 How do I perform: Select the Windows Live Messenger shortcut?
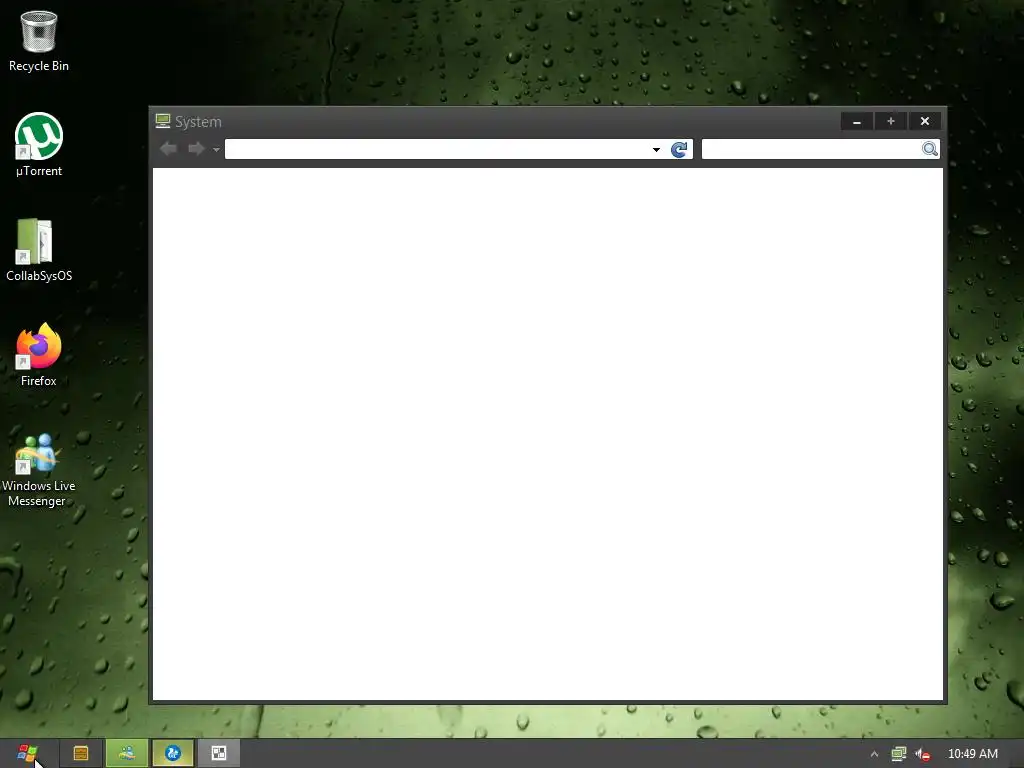click(39, 470)
